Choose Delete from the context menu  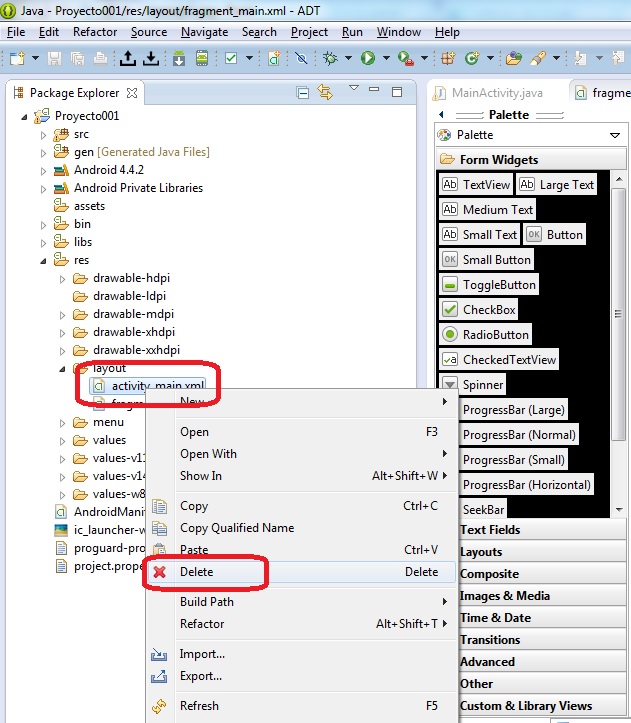301,572
